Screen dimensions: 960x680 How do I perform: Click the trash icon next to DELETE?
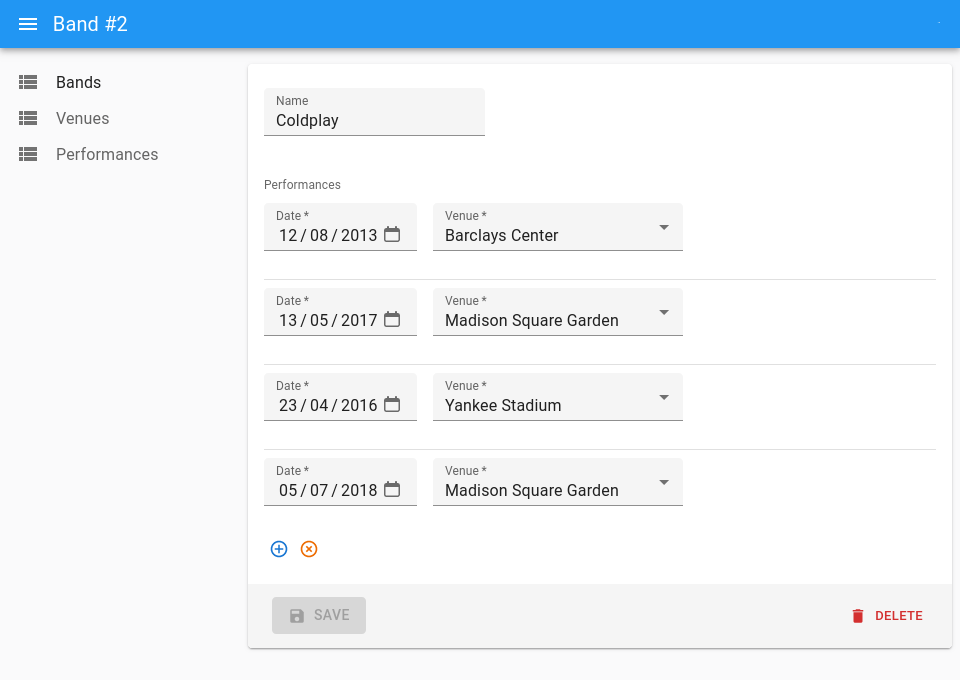857,615
